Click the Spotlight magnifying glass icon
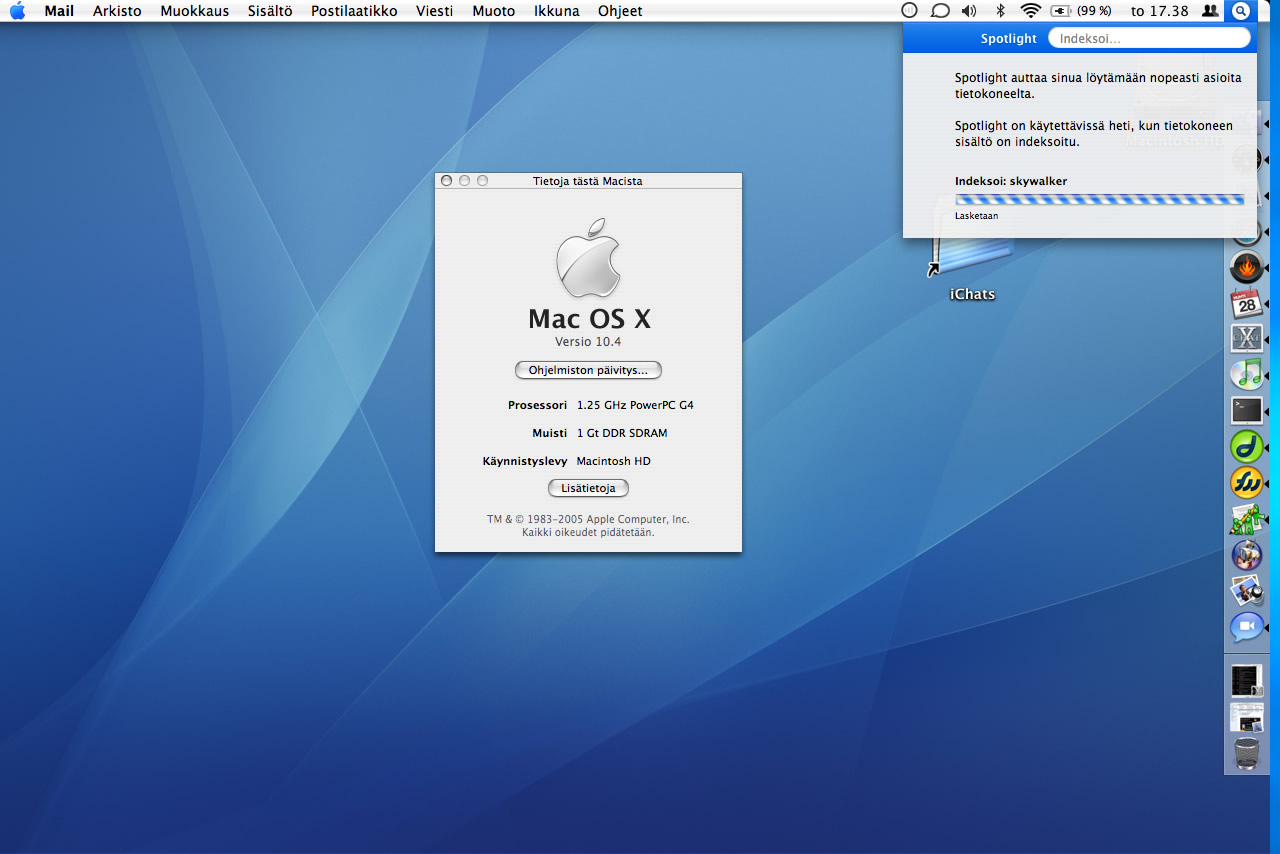Image resolution: width=1280 pixels, height=854 pixels. pos(1240,11)
